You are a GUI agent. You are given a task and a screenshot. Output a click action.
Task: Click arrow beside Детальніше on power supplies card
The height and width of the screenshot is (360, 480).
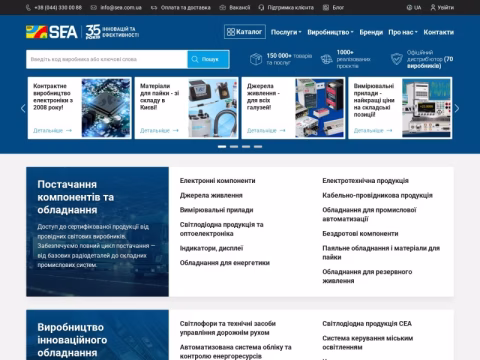point(283,131)
